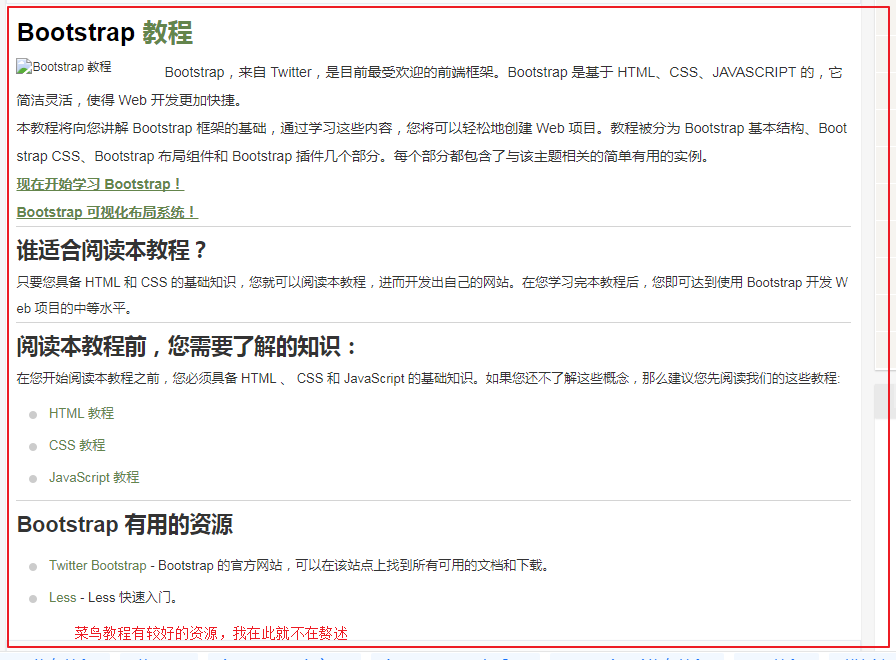
Task: Click the broken Bootstrap 教程 image
Action: click(x=63, y=67)
